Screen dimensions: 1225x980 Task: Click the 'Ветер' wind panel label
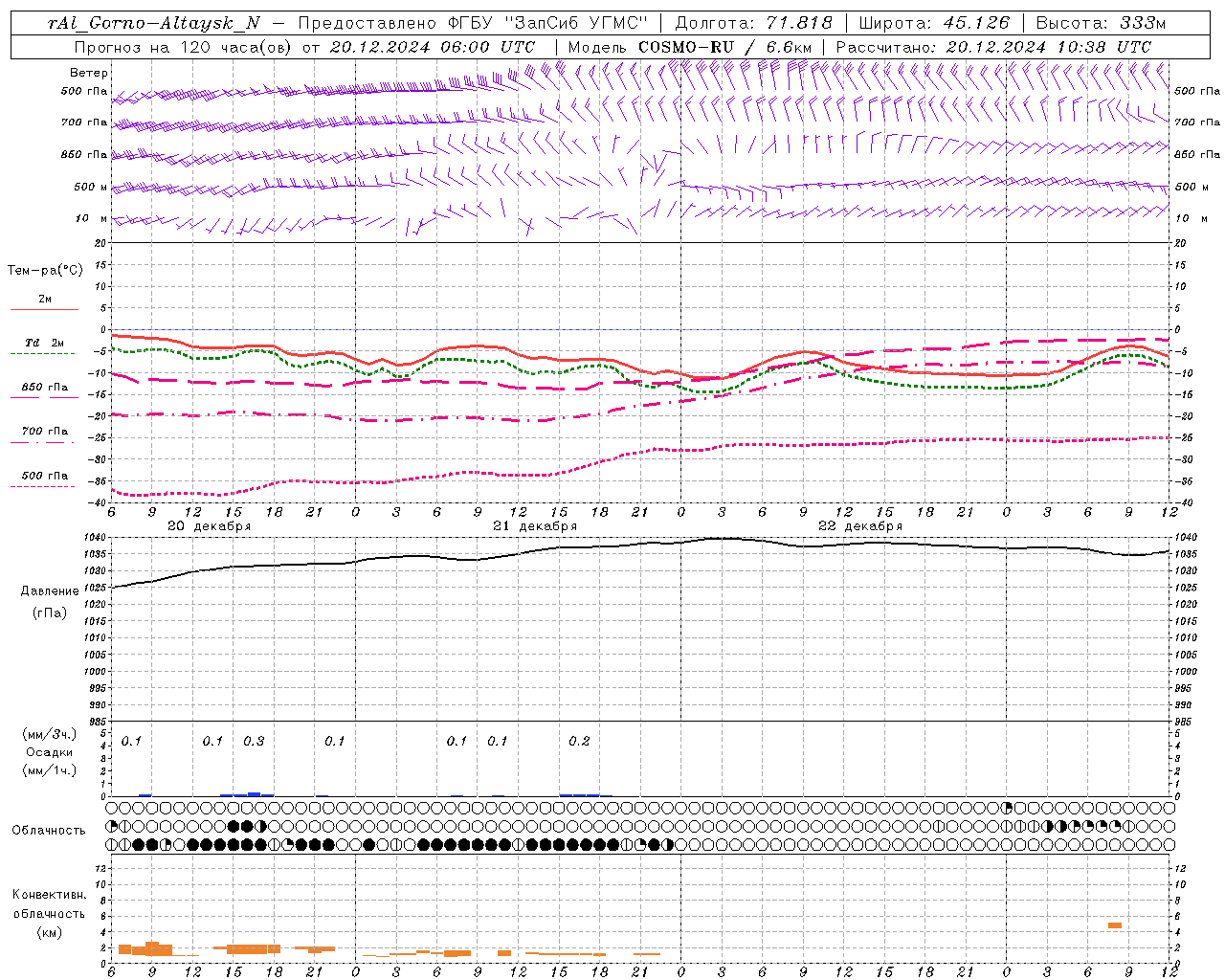coord(88,73)
